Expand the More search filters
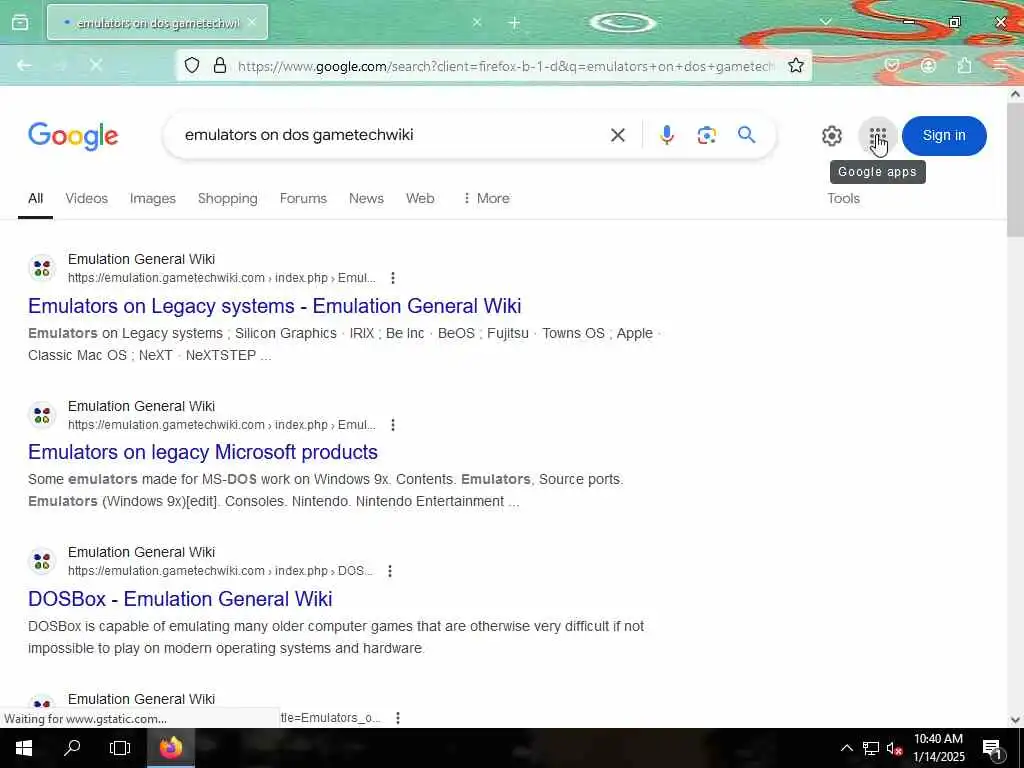This screenshot has height=768, width=1024. tap(486, 199)
